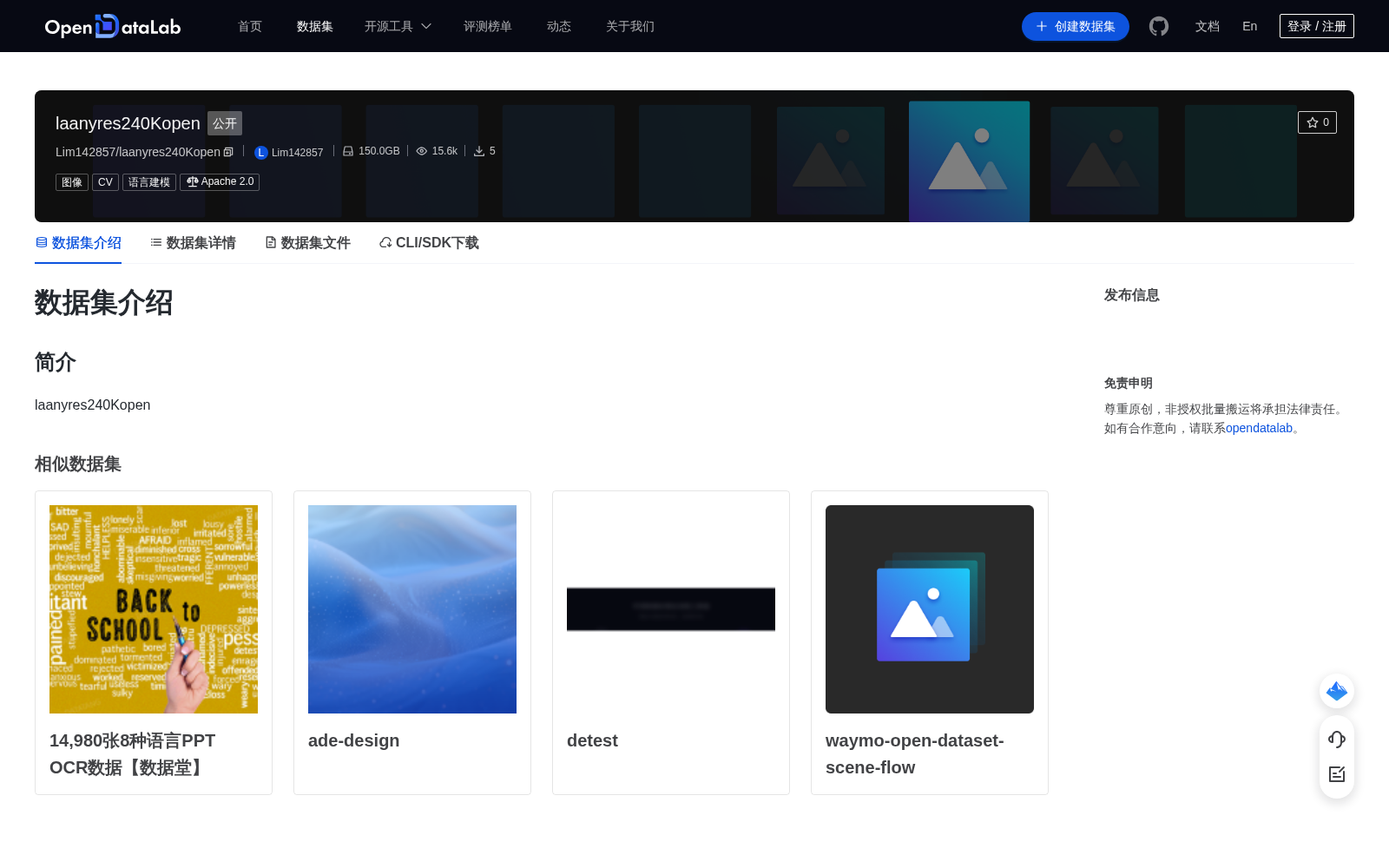
Task: Go to 首页 in navigation
Action: pyautogui.click(x=250, y=26)
